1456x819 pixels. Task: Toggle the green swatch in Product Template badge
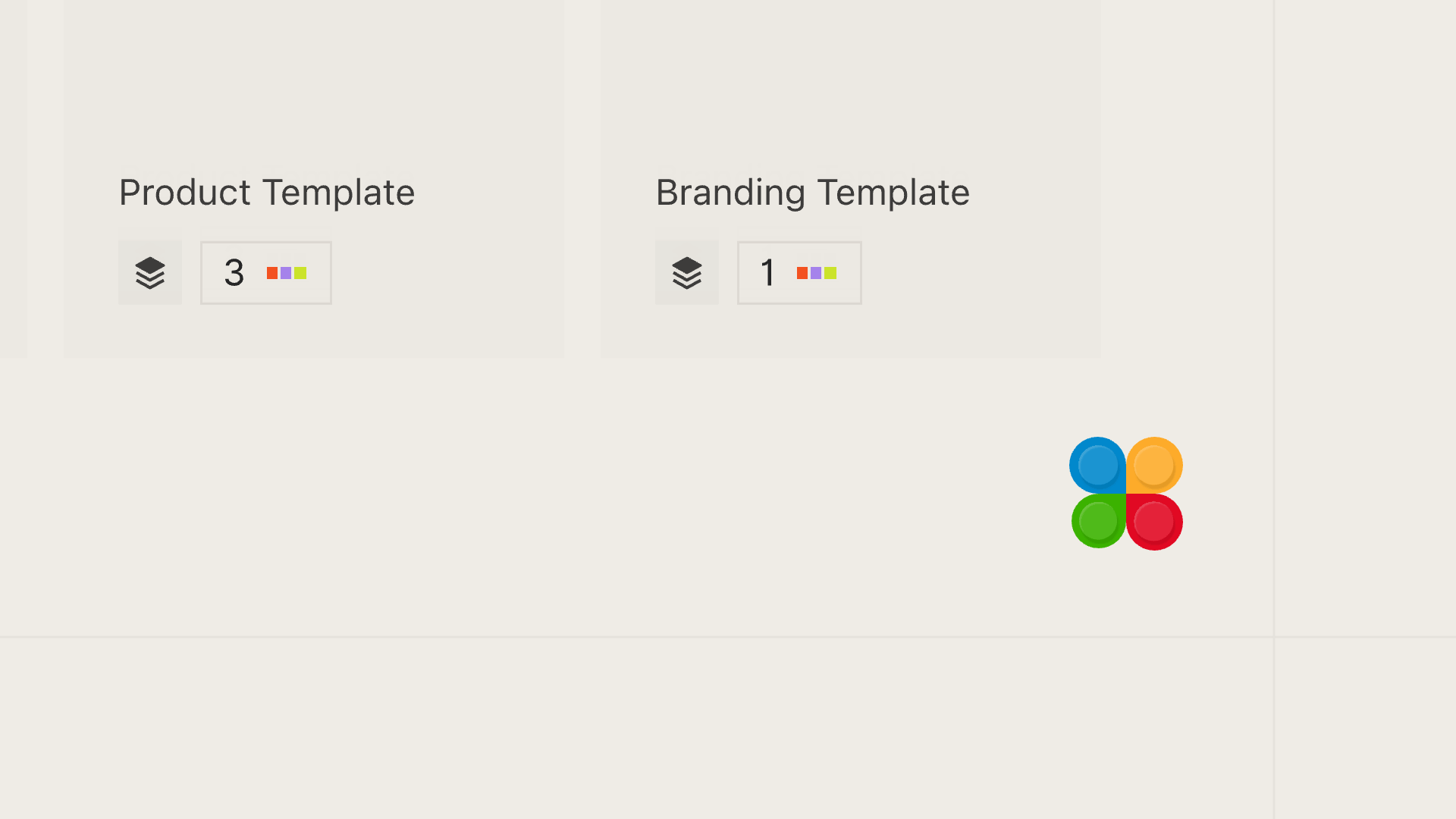pos(301,273)
